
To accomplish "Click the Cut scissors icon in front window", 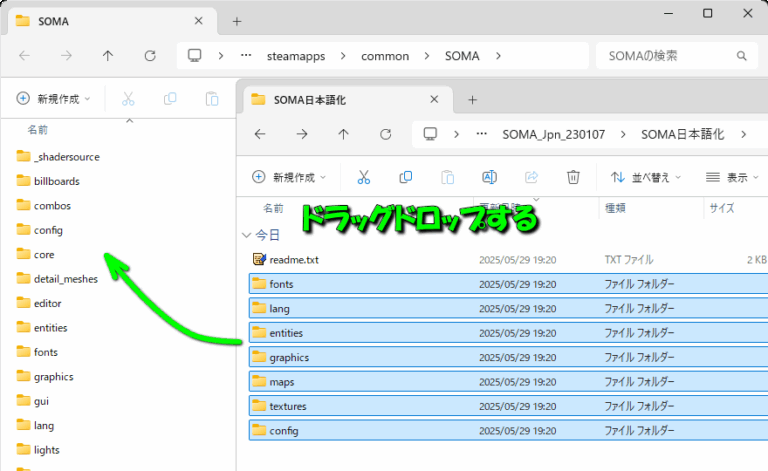I will click(x=364, y=177).
